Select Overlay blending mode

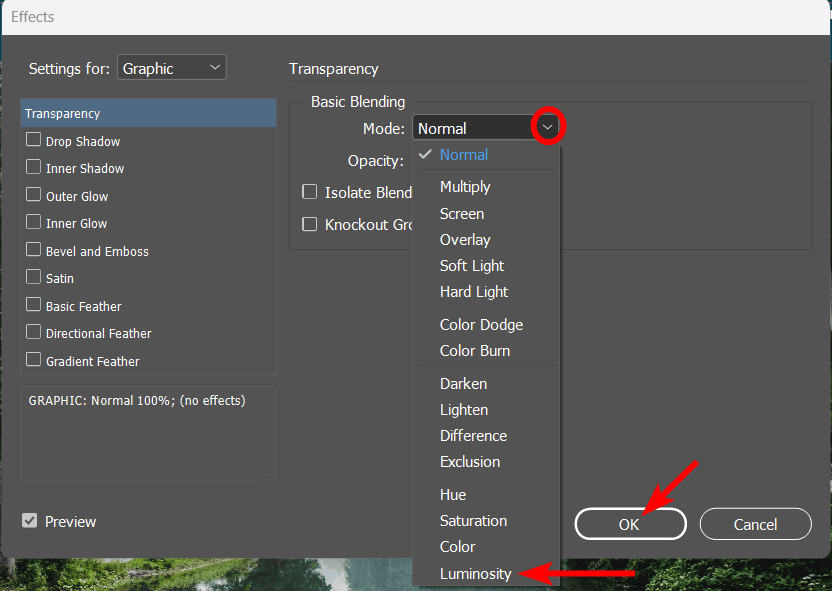click(465, 240)
